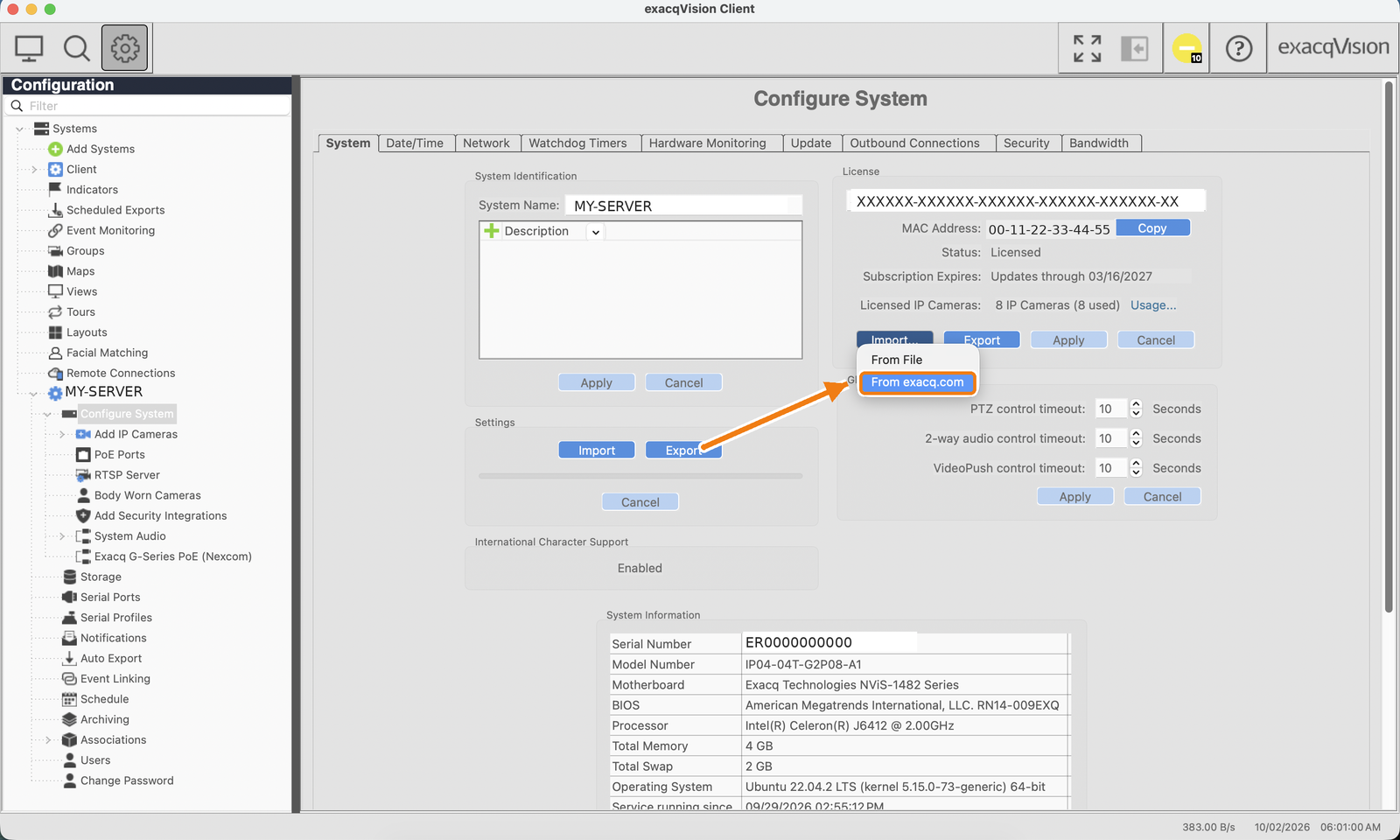Switch to the Security tab
Screen dimensions: 1400x840
click(x=1026, y=143)
